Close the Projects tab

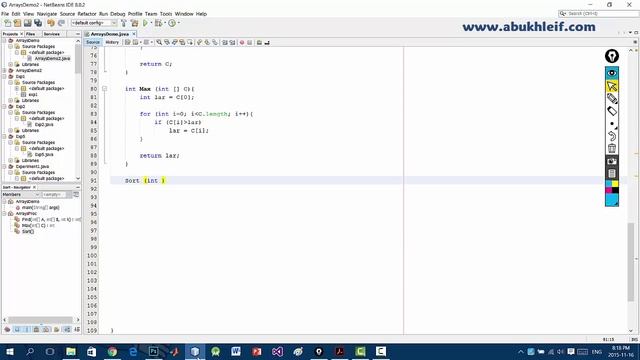point(22,34)
